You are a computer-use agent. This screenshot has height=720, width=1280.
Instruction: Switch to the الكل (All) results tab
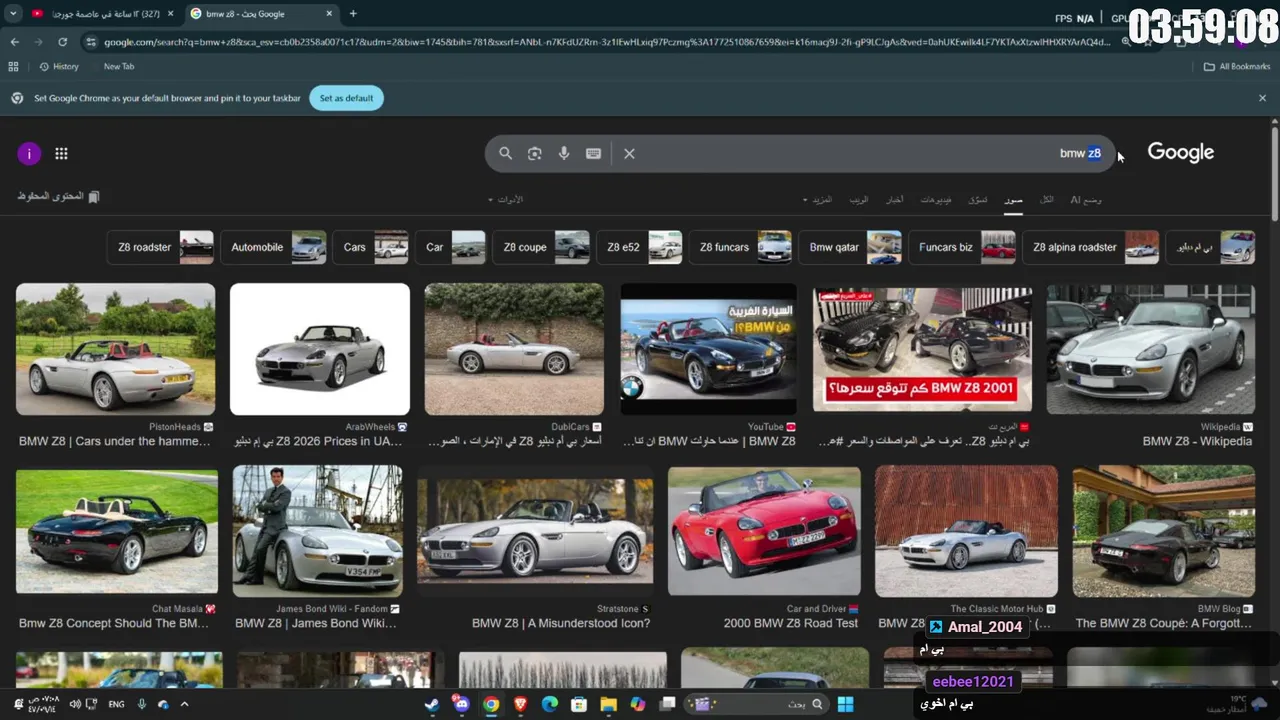tap(1046, 199)
